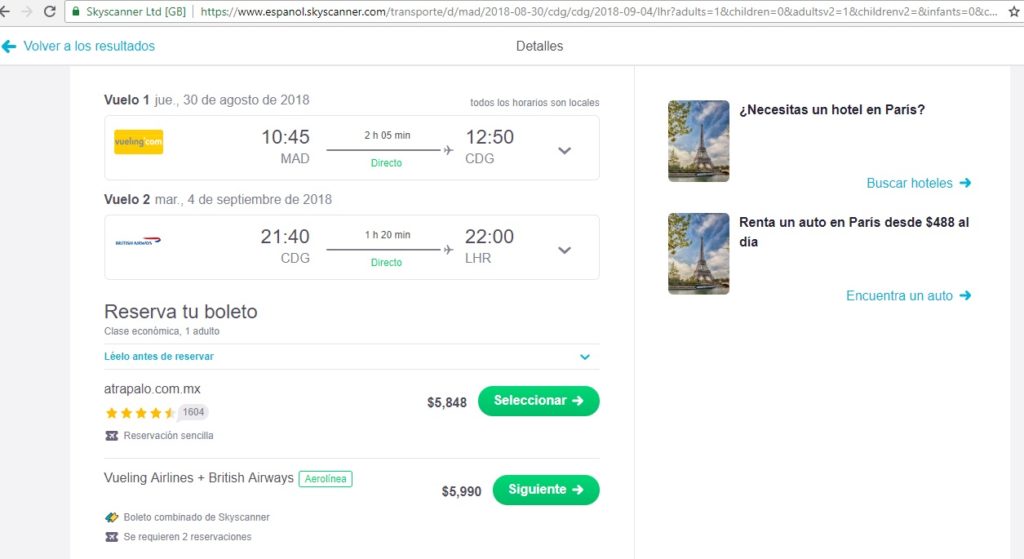Click the Detalles page title
The image size is (1024, 559).
tap(539, 46)
